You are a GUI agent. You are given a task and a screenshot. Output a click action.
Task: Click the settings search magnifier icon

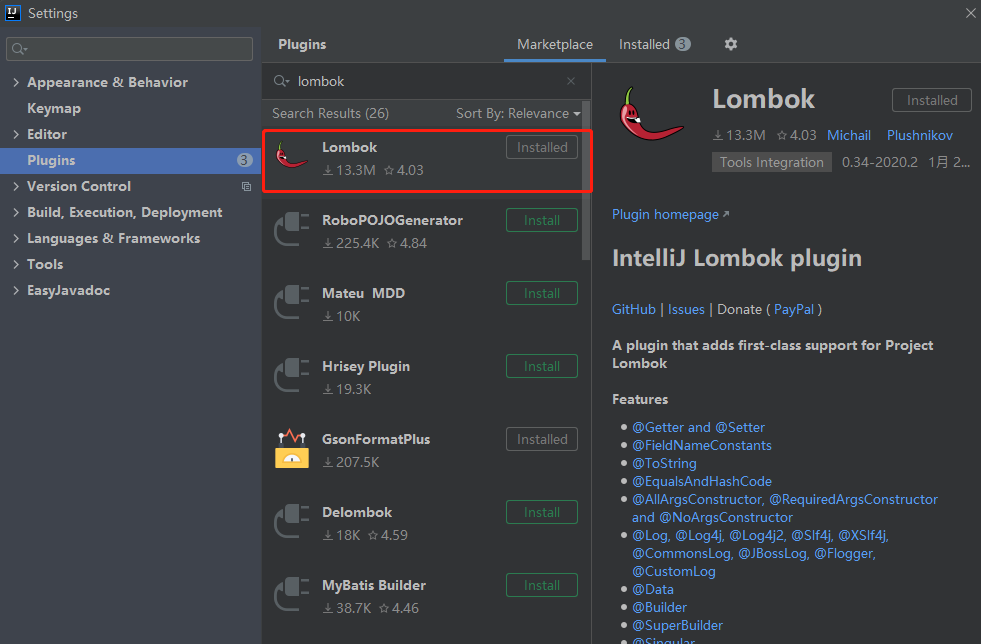point(19,49)
